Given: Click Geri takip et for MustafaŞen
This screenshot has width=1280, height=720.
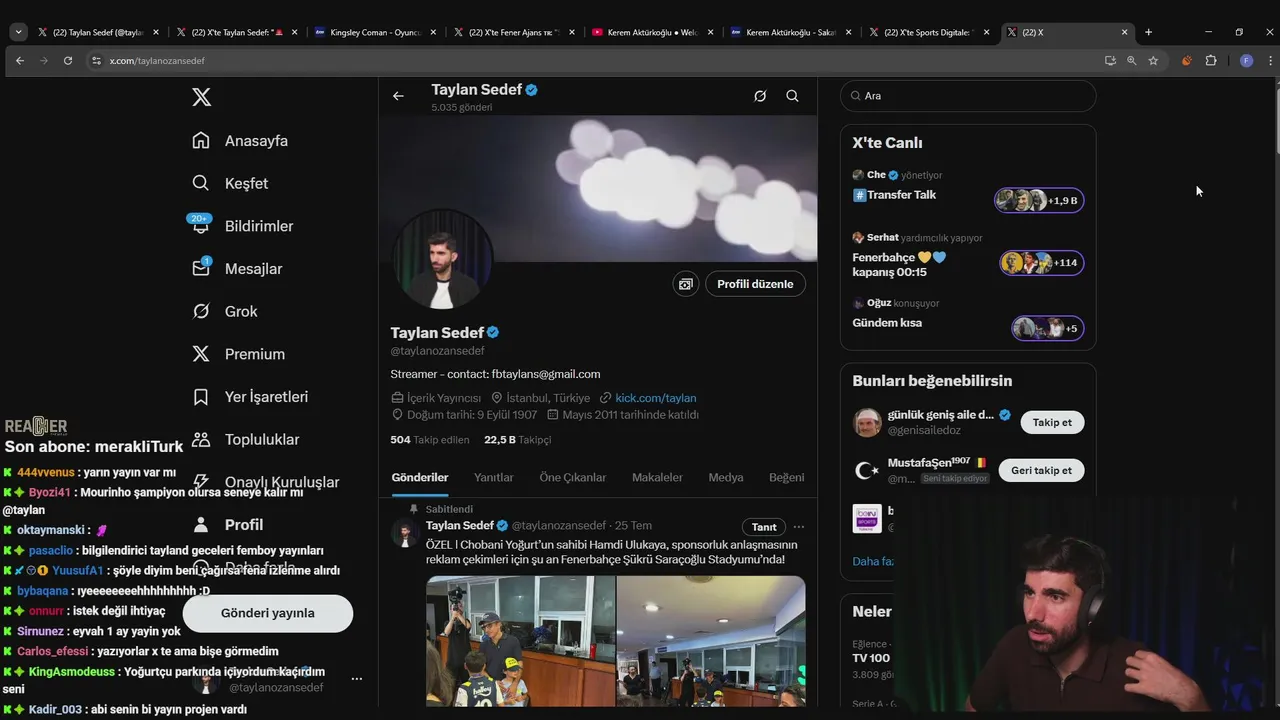Looking at the screenshot, I should [1041, 470].
